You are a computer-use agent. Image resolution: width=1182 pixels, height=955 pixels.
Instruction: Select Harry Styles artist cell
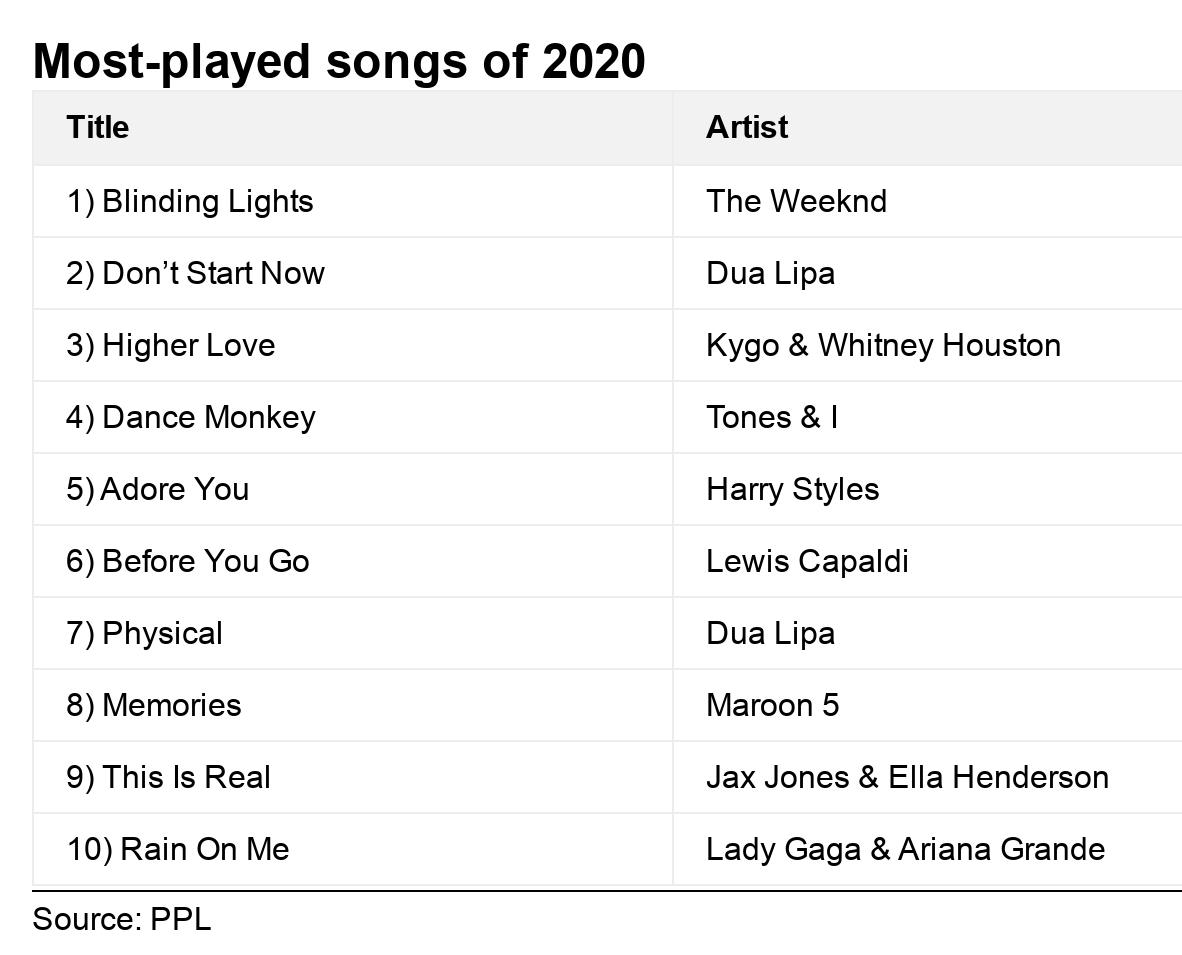[x=793, y=489]
